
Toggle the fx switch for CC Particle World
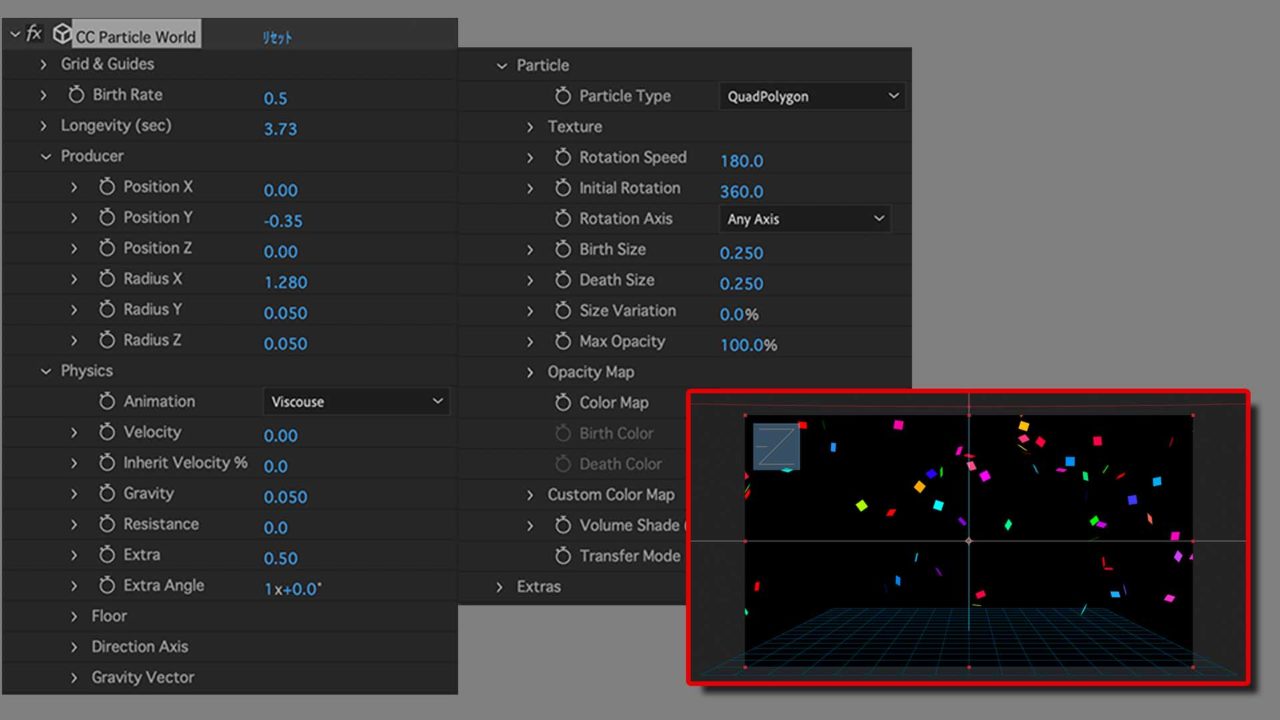[x=34, y=34]
